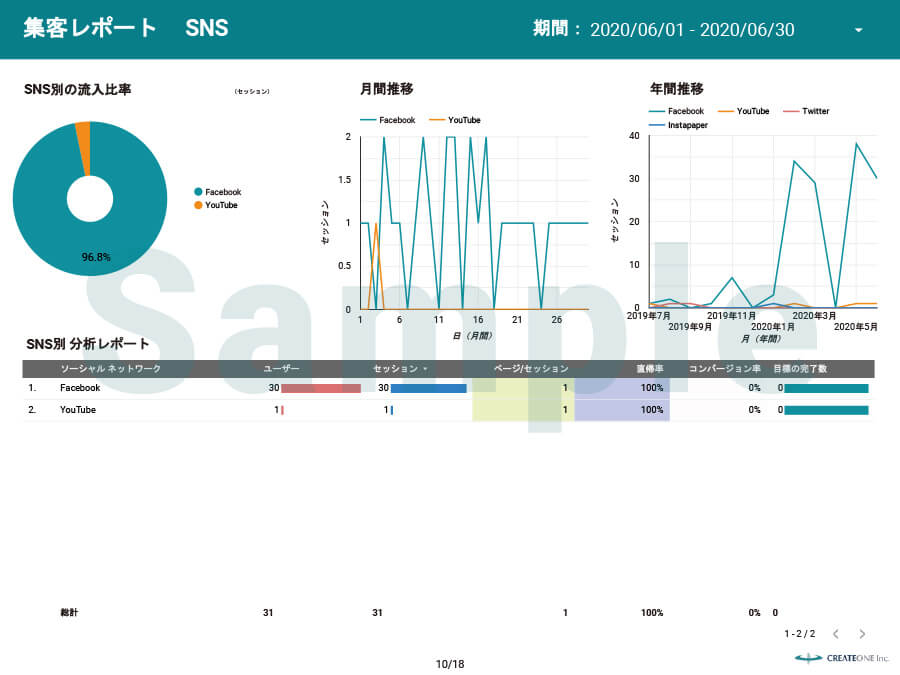Open the date range dropdown arrow
Image resolution: width=900 pixels, height=675 pixels.
click(x=858, y=30)
